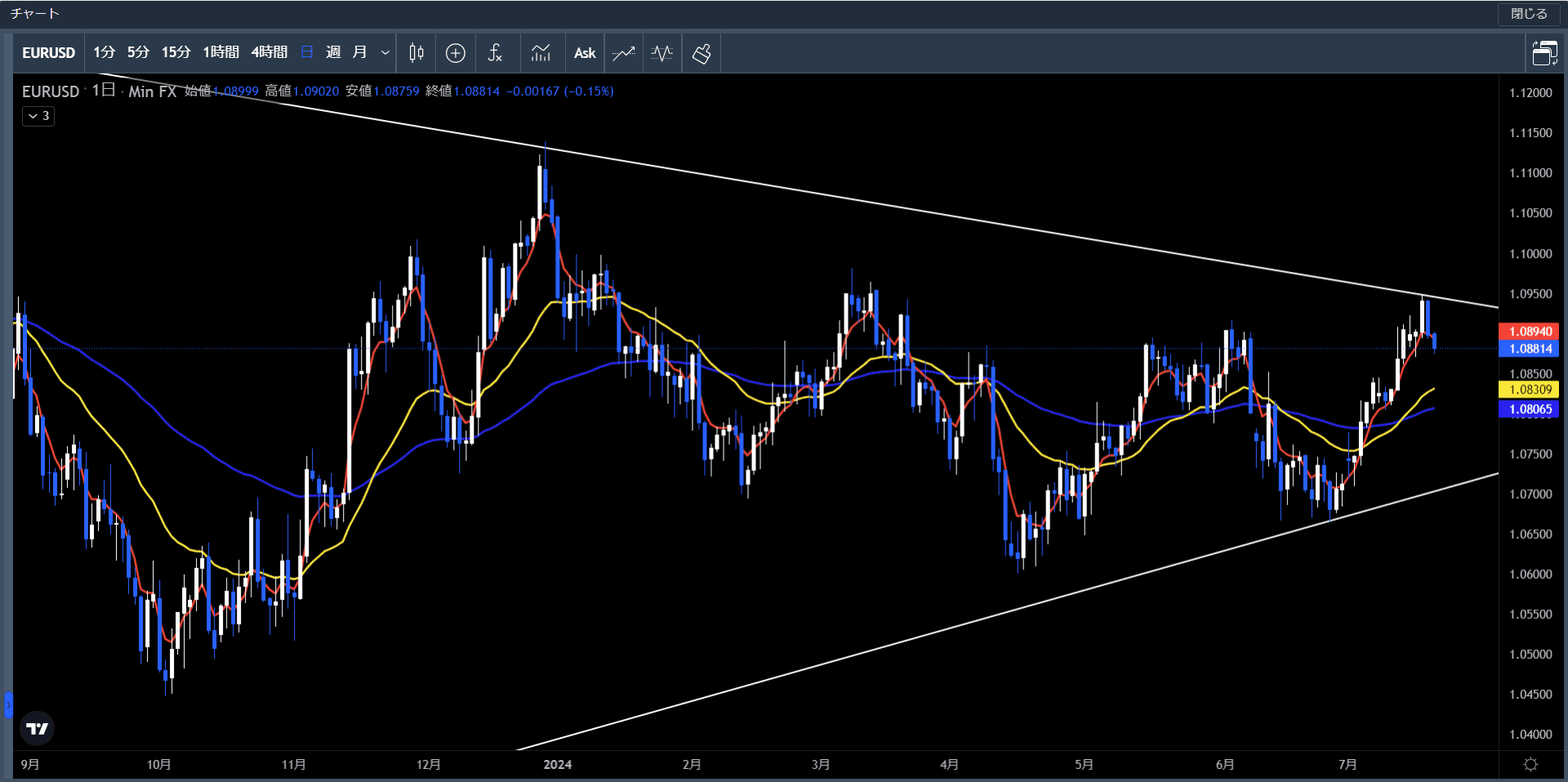The width and height of the screenshot is (1568, 782).
Task: Select the 日 daily timeframe
Action: tap(307, 52)
